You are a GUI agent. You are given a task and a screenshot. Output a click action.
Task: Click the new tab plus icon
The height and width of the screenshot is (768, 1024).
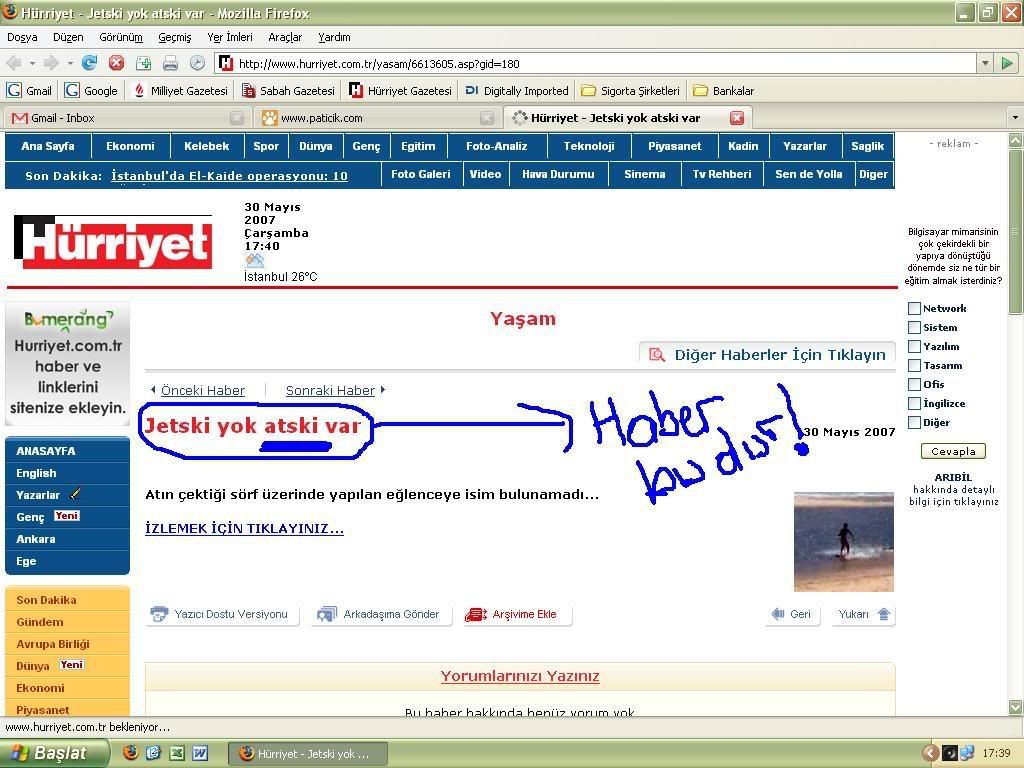pyautogui.click(x=143, y=63)
